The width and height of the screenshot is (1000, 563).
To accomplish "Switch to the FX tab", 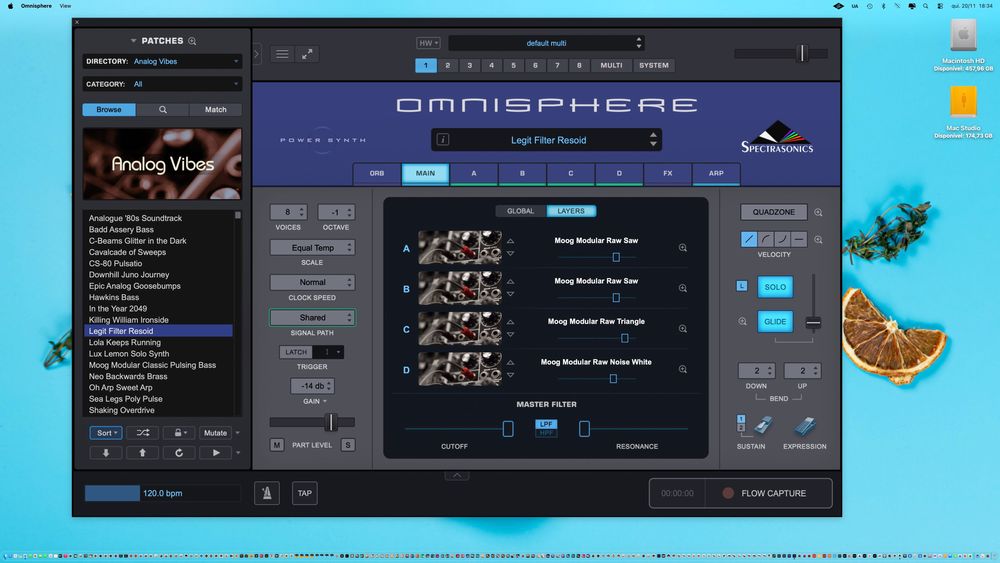I will pos(668,173).
